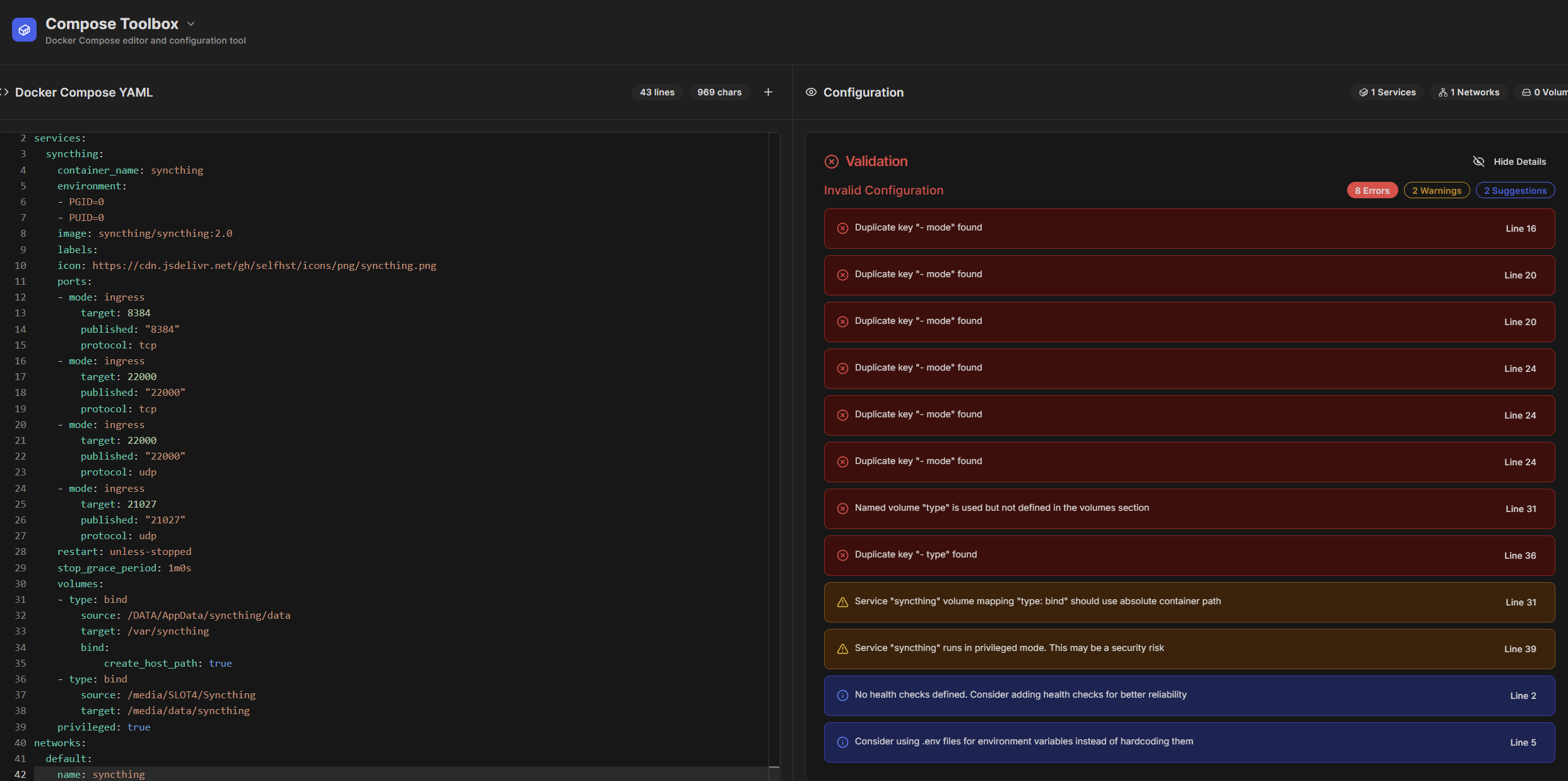The image size is (1568, 781).
Task: Jump to Line 16 duplicate key error
Action: tap(1520, 229)
